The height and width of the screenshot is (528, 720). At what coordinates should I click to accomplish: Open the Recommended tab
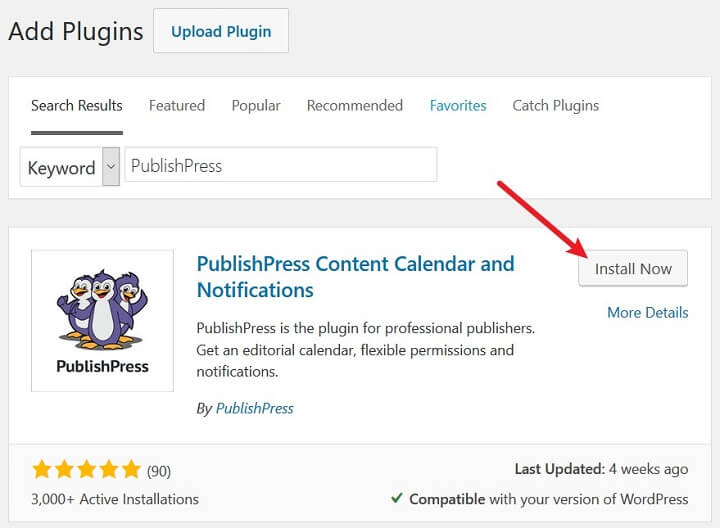tap(354, 106)
